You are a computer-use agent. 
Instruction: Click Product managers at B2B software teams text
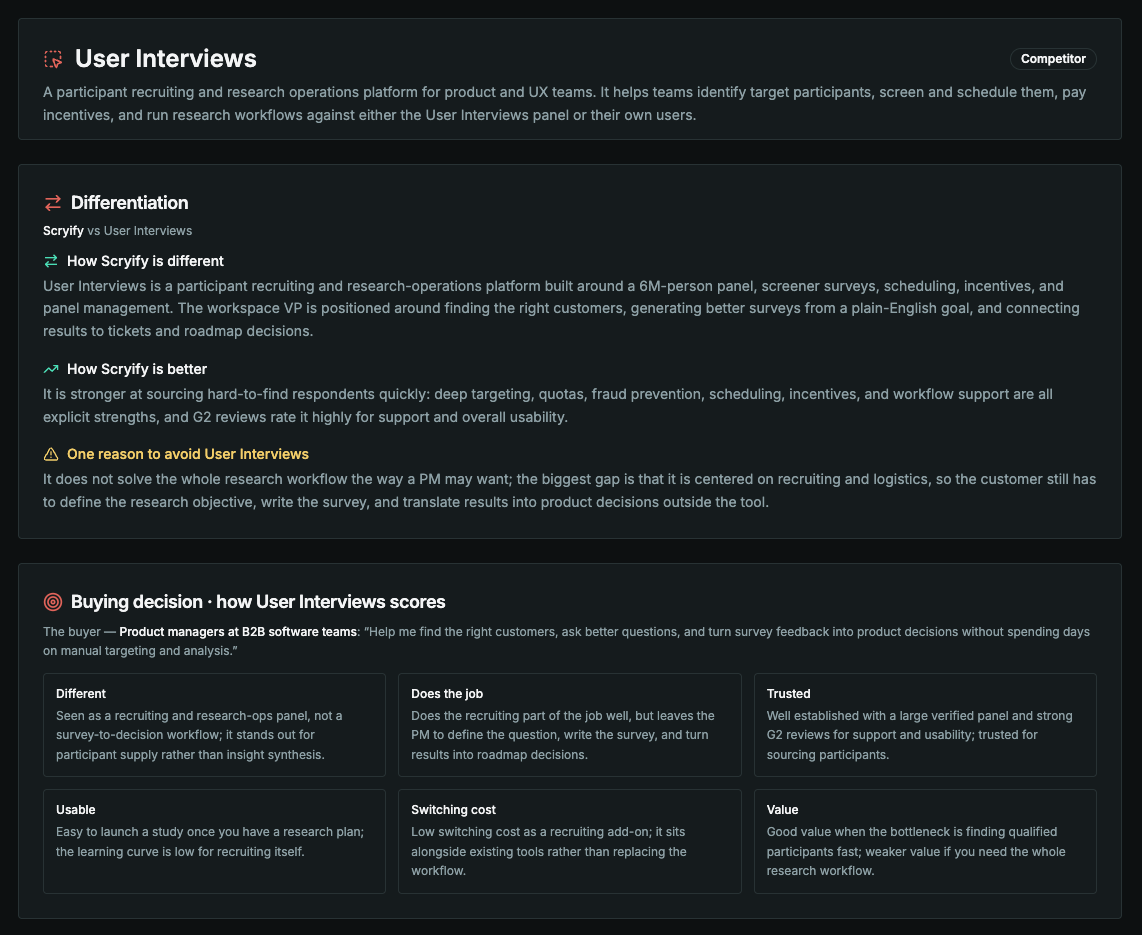[238, 632]
